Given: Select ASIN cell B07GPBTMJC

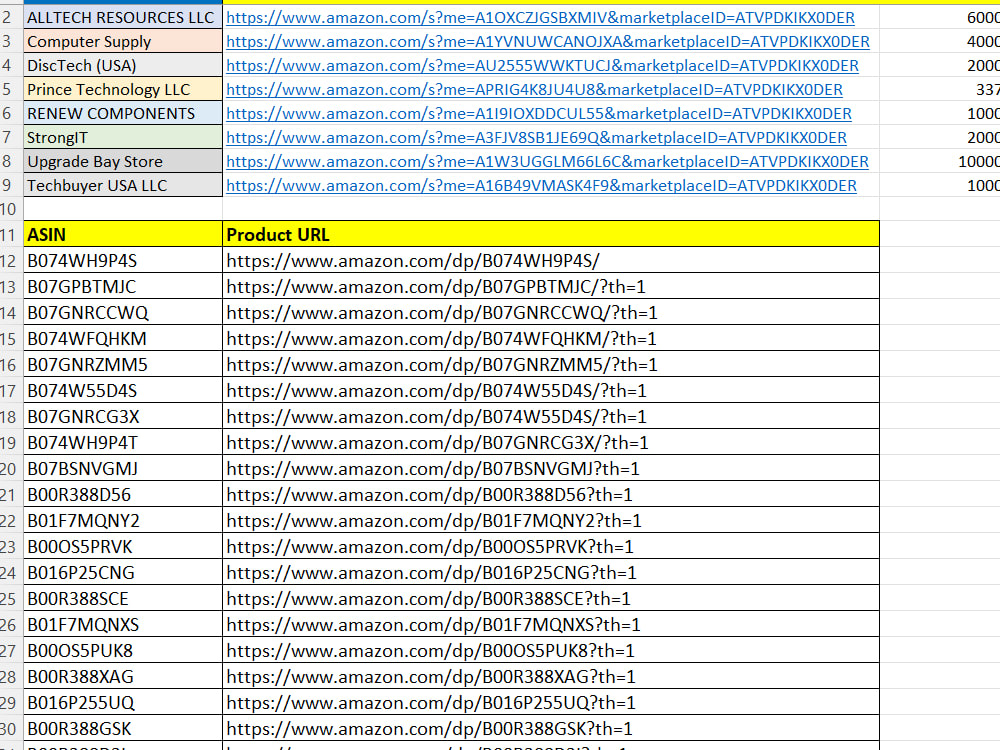Looking at the screenshot, I should [x=123, y=287].
